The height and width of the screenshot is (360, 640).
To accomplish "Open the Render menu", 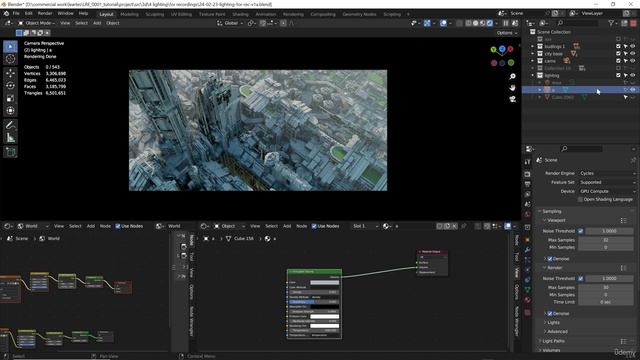I will [x=45, y=13].
